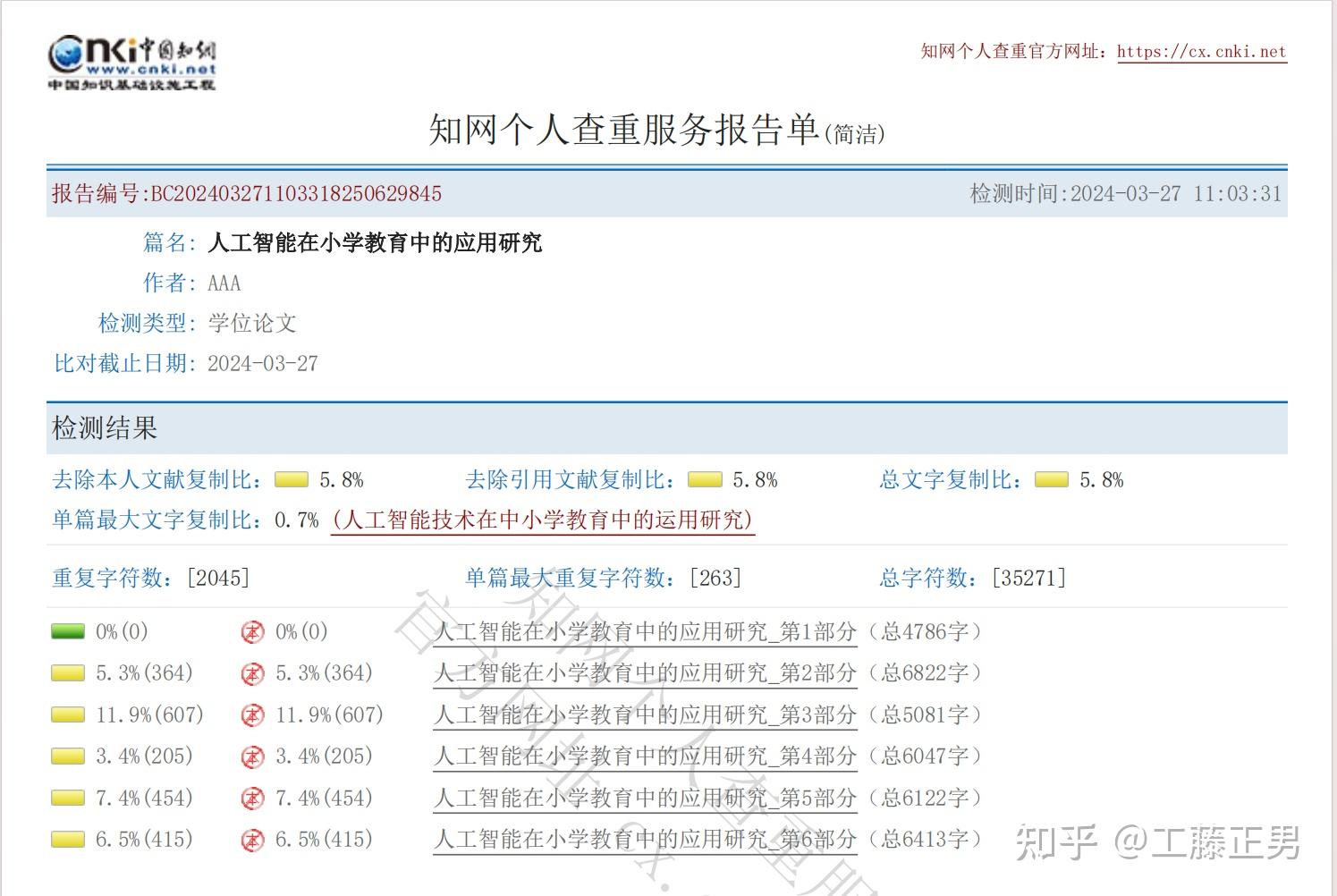Click the author name AAA
This screenshot has width=1337, height=896.
coord(224,283)
